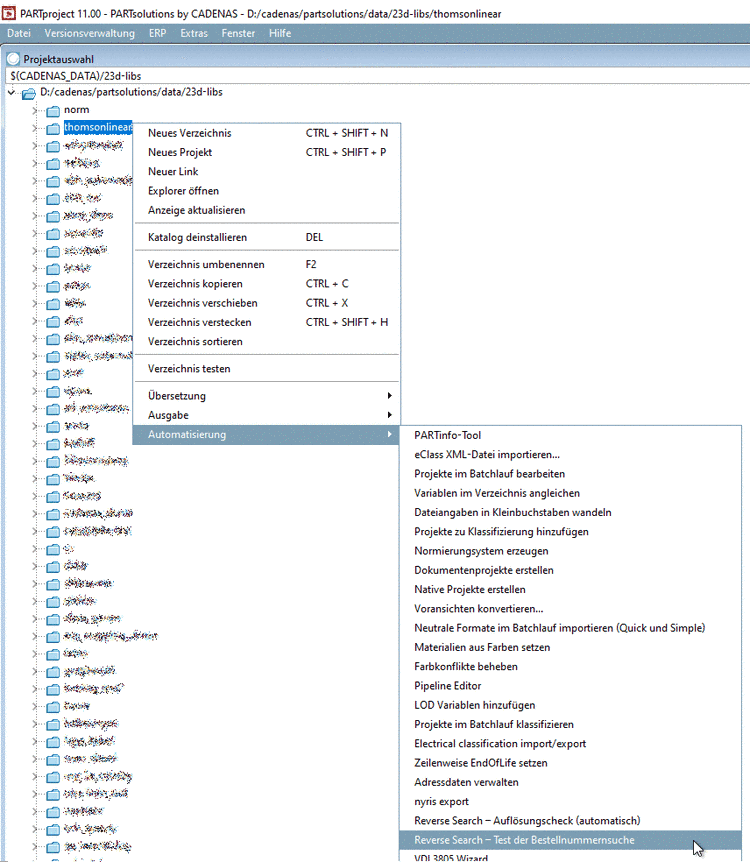The height and width of the screenshot is (862, 750).
Task: Open the Datei menu
Action: coord(19,33)
